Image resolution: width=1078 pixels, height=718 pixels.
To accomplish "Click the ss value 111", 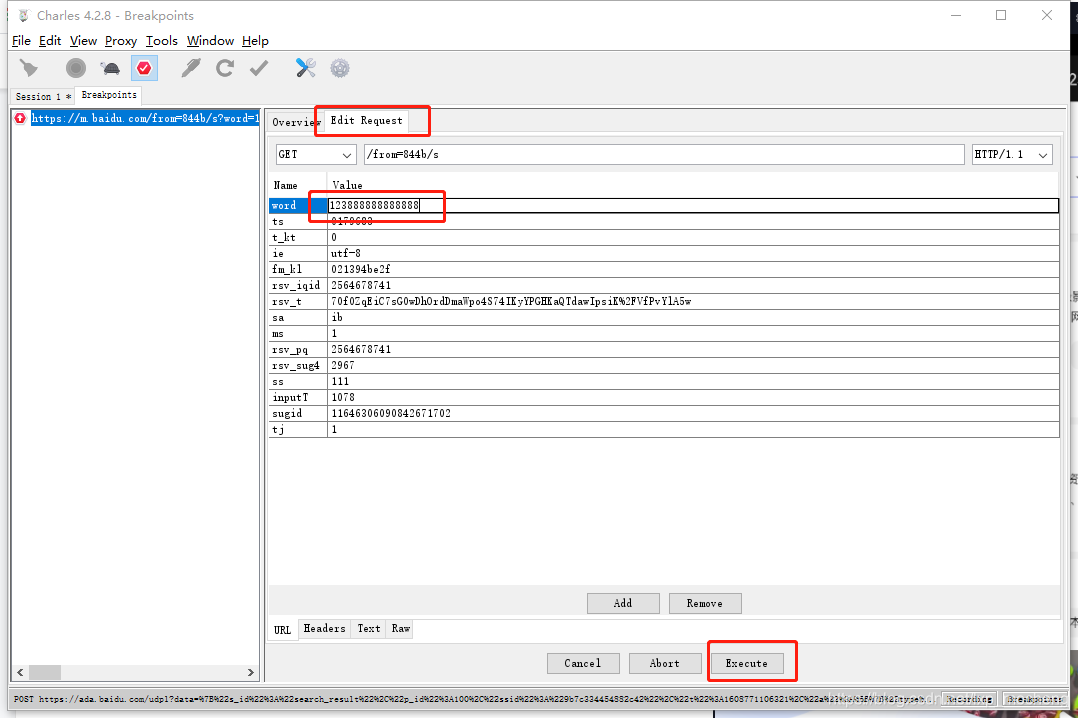I will coord(340,381).
